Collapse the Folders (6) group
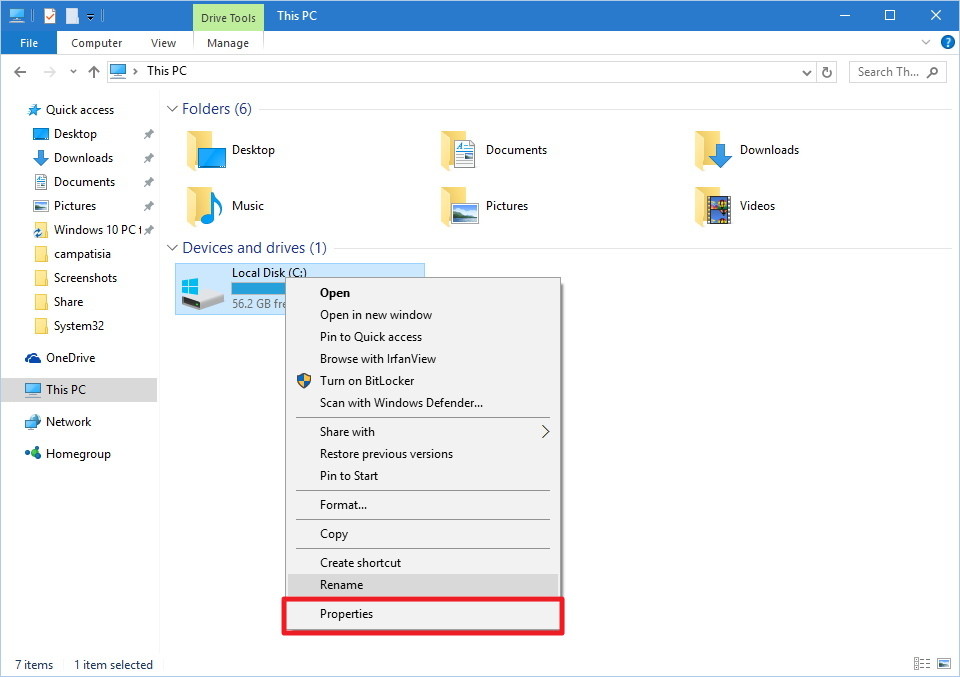 point(172,109)
